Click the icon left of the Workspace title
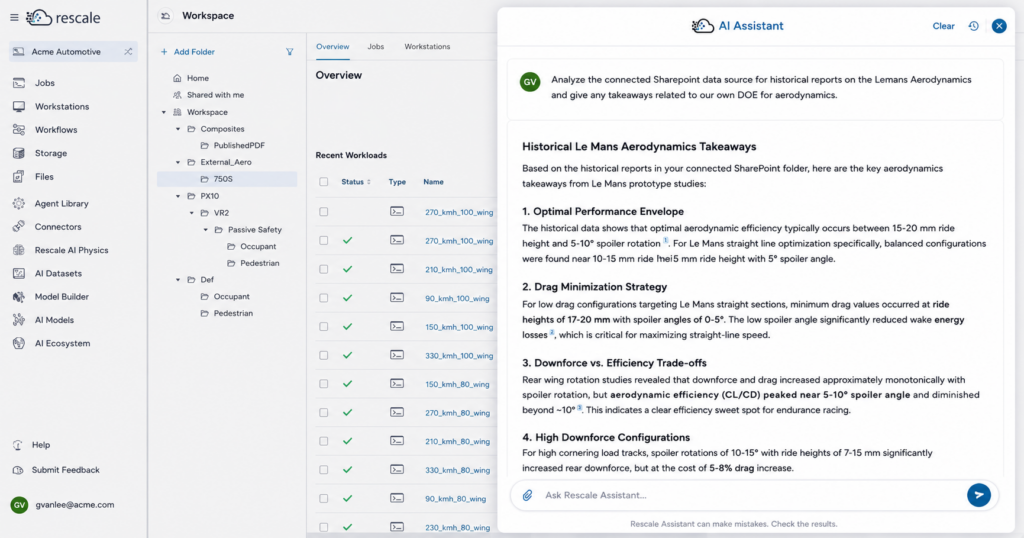1024x538 pixels. point(165,16)
